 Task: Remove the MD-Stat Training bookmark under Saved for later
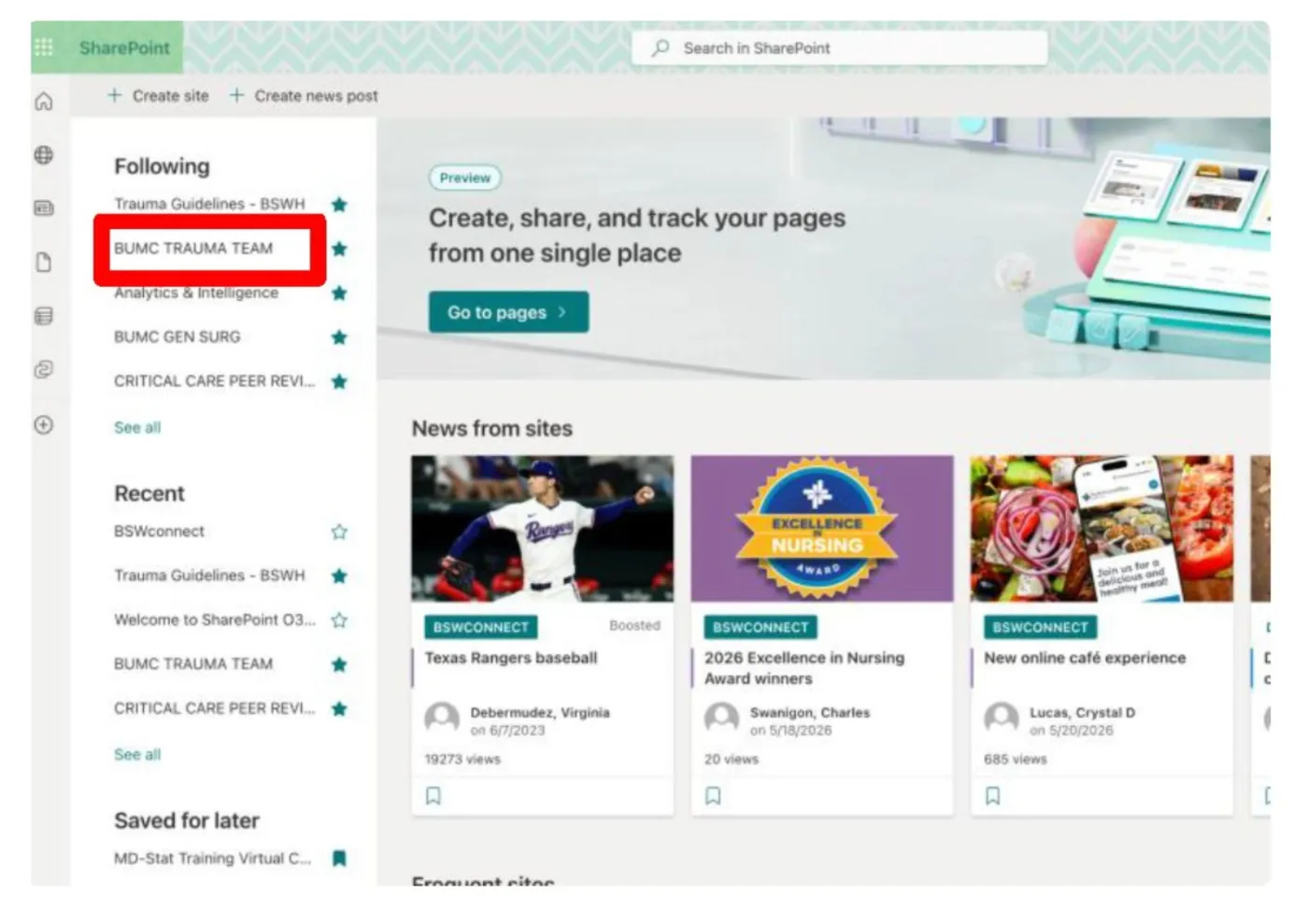coord(339,858)
